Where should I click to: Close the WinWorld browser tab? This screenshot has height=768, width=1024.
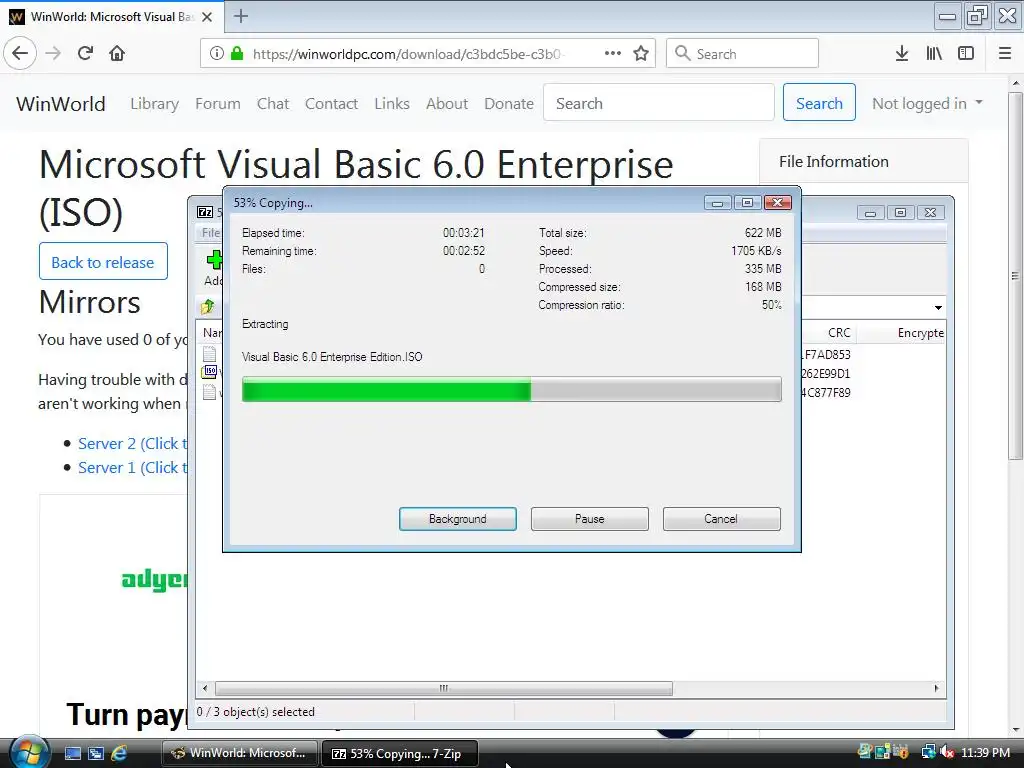click(207, 17)
